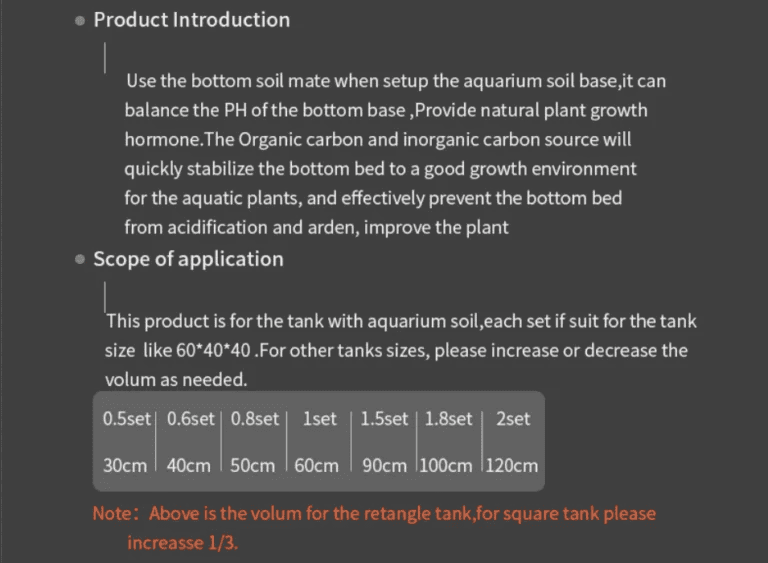This screenshot has width=768, height=563.
Task: Choose the 120cm tank size cell
Action: 512,466
